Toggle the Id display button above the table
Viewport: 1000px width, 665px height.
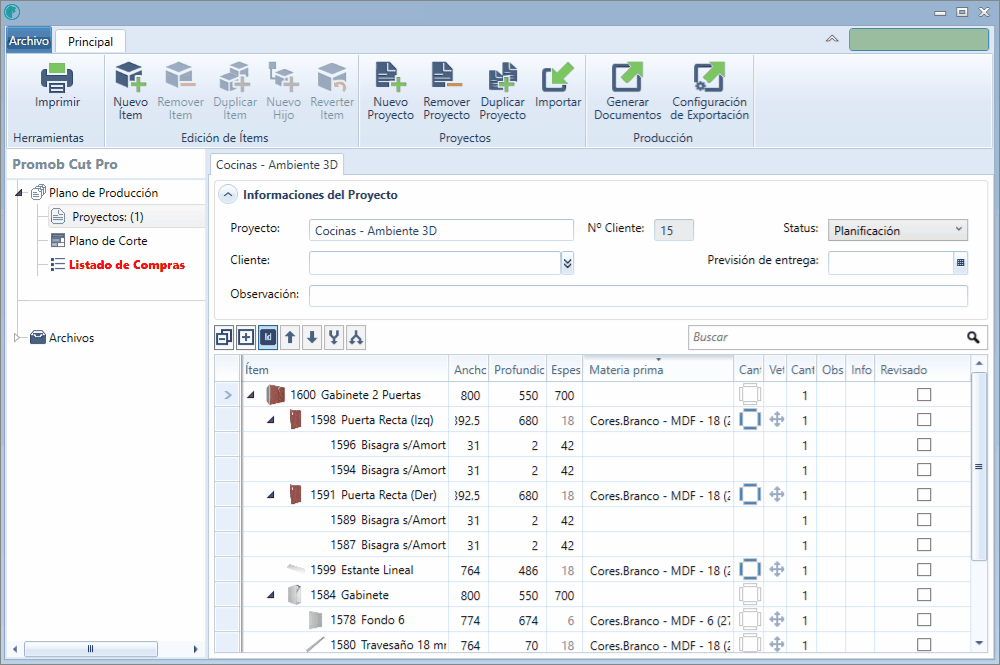[268, 337]
